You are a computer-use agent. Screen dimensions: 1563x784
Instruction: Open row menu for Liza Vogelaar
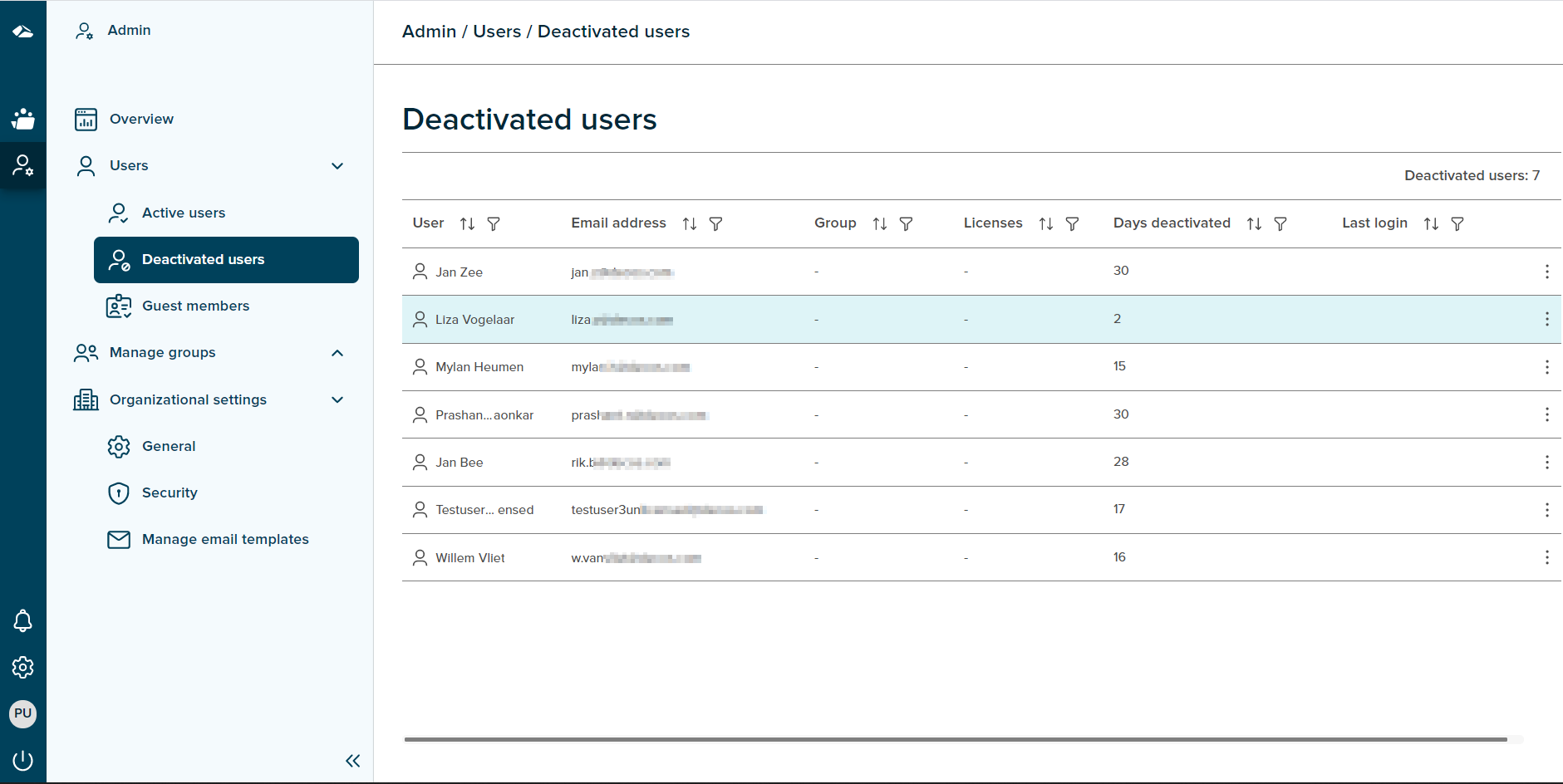[x=1546, y=319]
